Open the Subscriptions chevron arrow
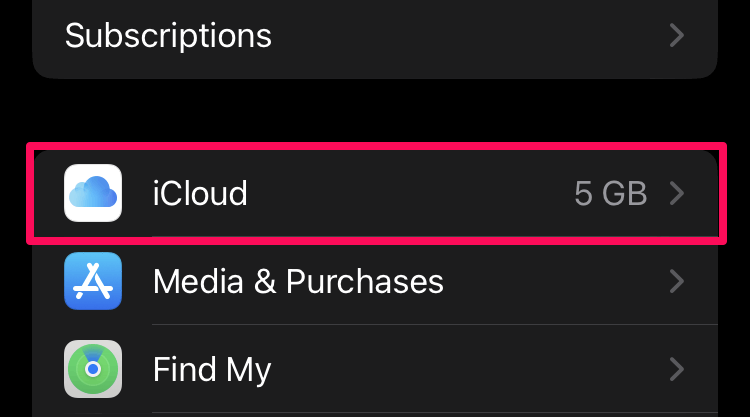 (677, 35)
